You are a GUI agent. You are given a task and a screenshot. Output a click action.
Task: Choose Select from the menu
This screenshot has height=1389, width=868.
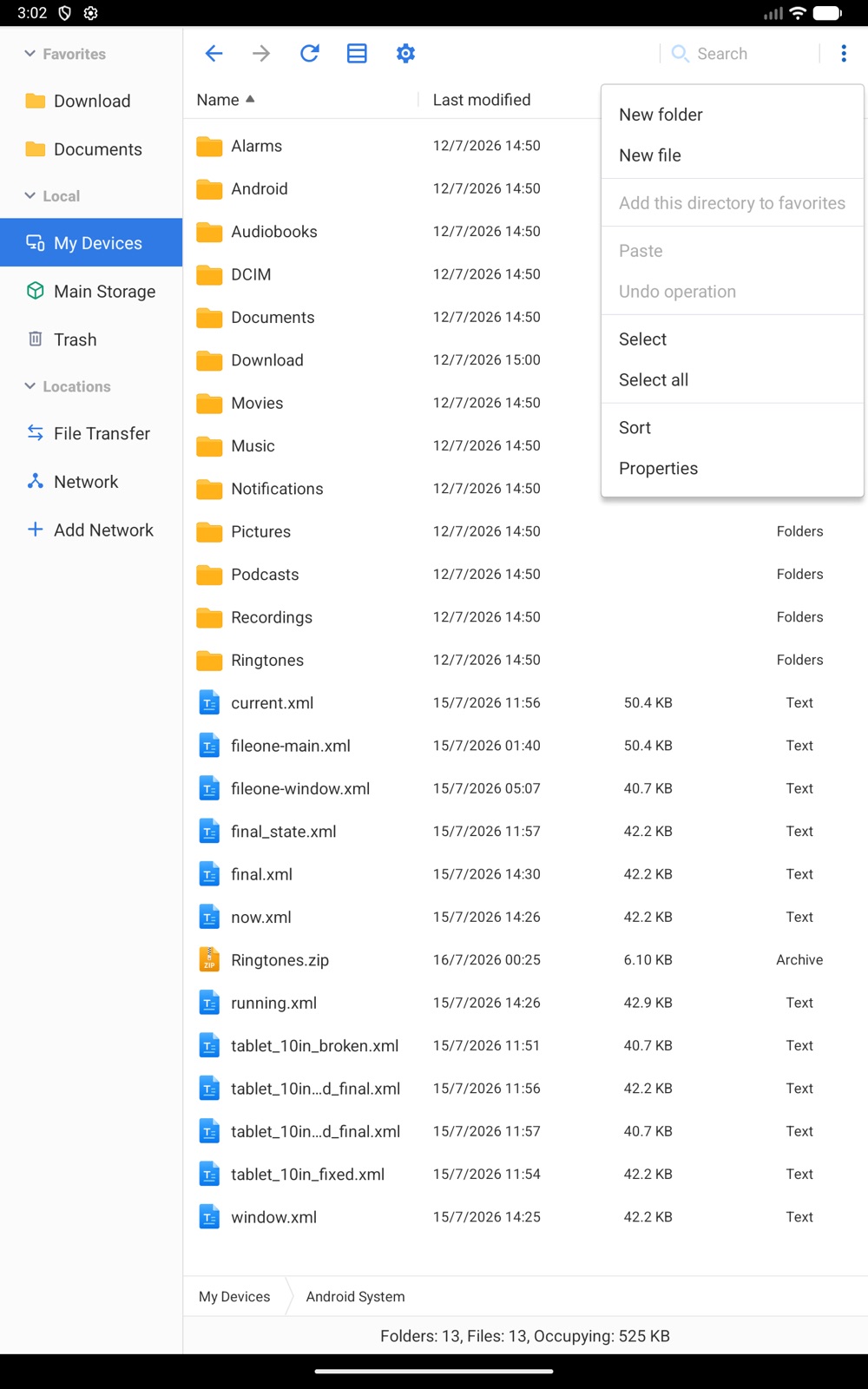click(x=733, y=339)
